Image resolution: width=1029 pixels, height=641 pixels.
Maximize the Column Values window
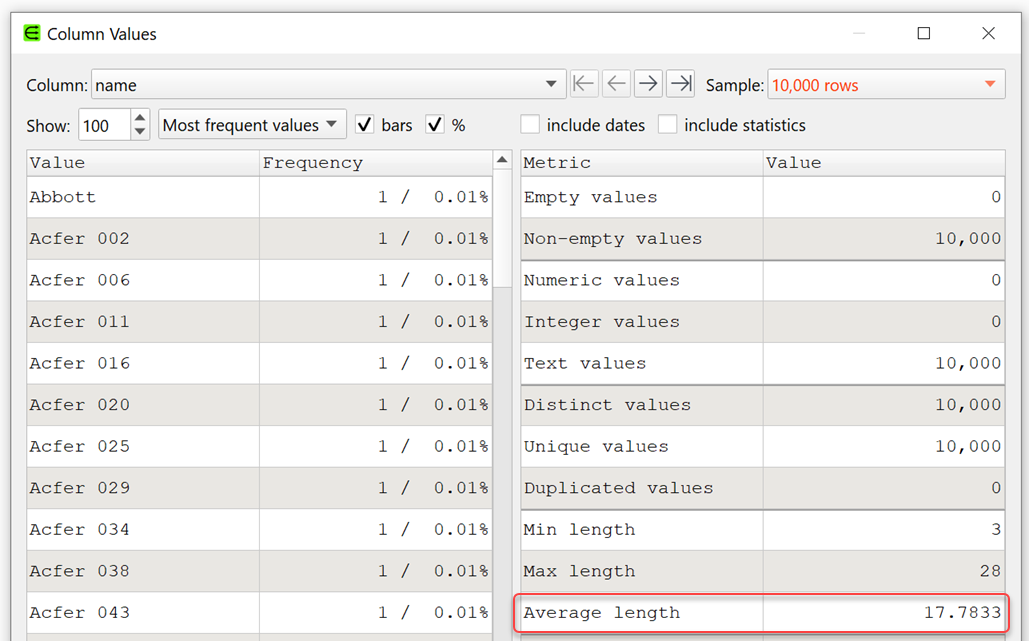click(x=923, y=34)
